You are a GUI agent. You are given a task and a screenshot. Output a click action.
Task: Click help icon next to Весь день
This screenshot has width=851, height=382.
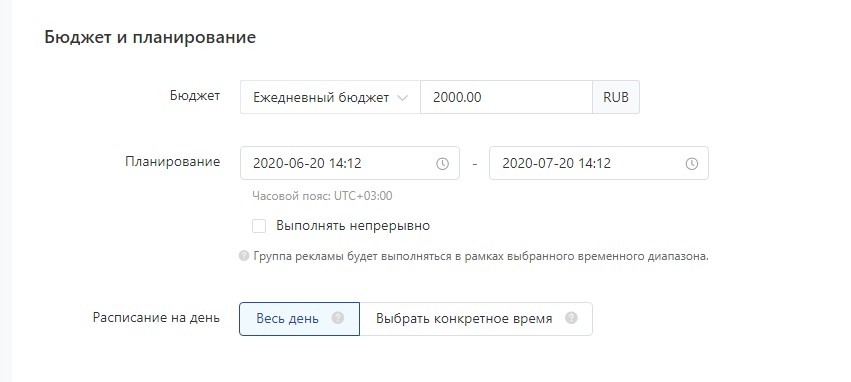(x=338, y=318)
